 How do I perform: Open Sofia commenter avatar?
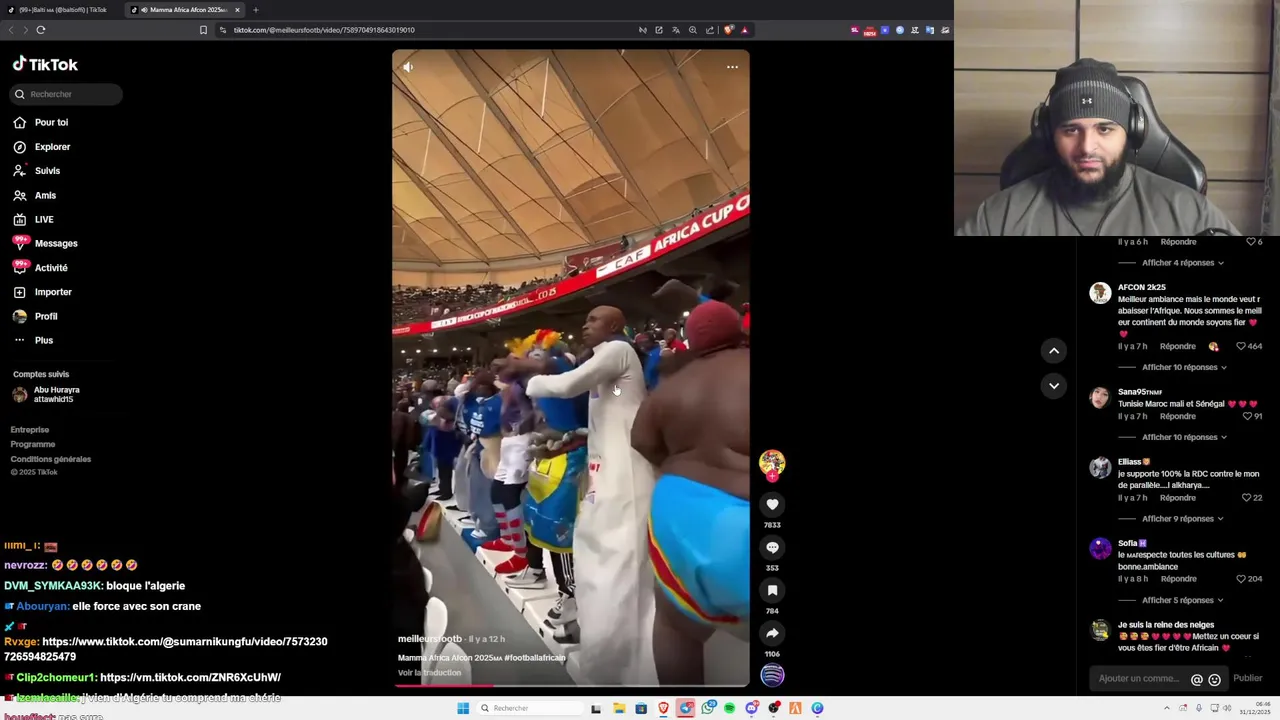(1100, 548)
